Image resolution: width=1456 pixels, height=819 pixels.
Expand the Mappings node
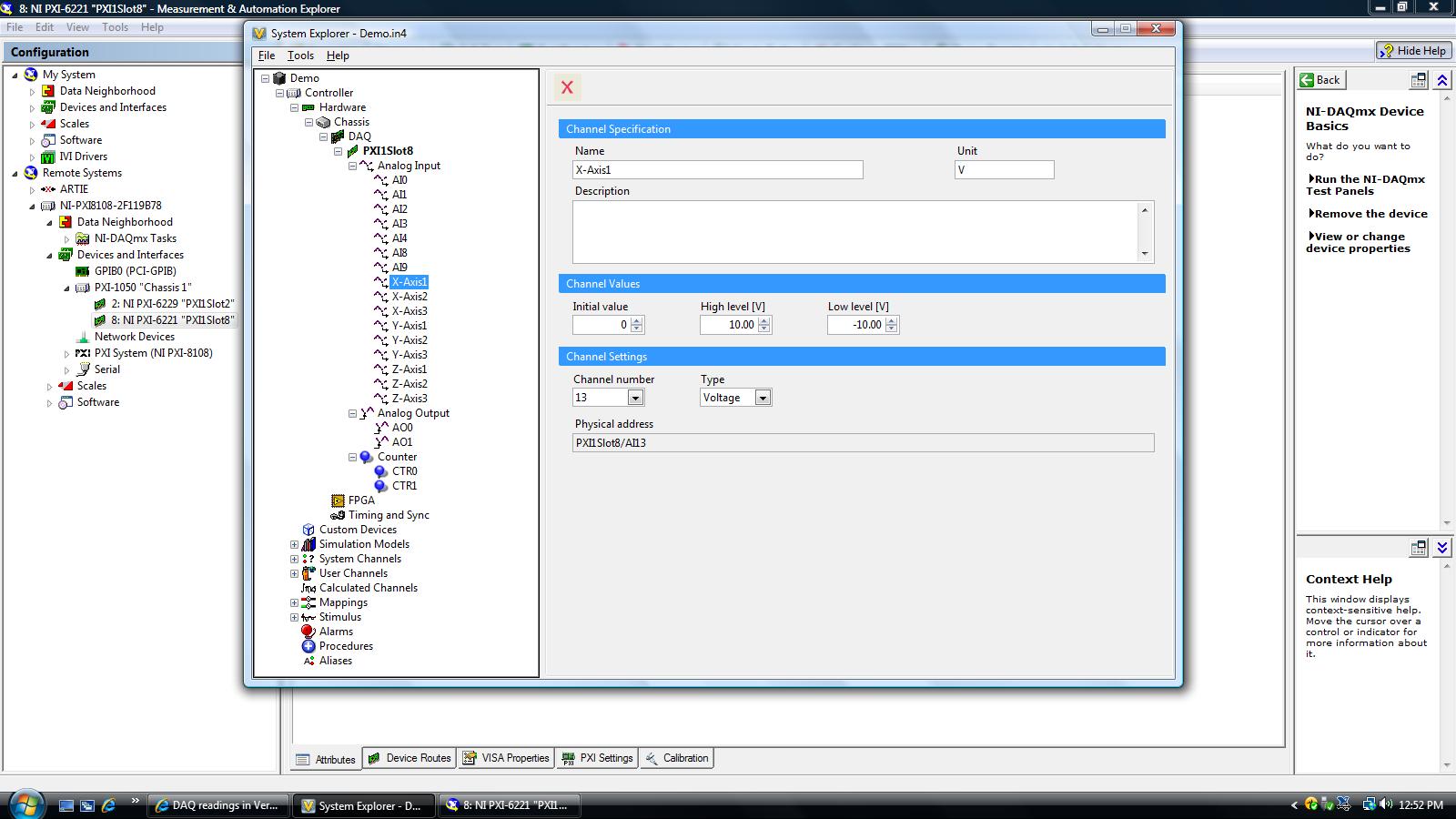(294, 602)
